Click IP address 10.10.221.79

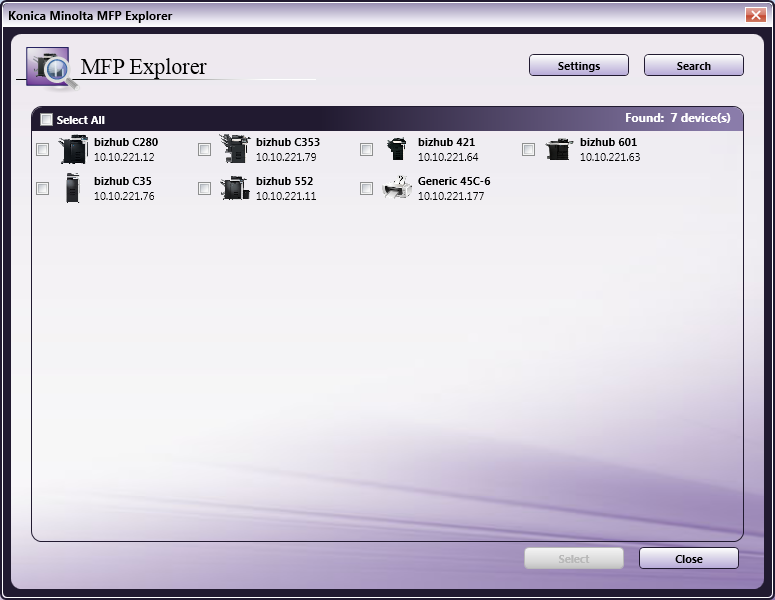[286, 157]
